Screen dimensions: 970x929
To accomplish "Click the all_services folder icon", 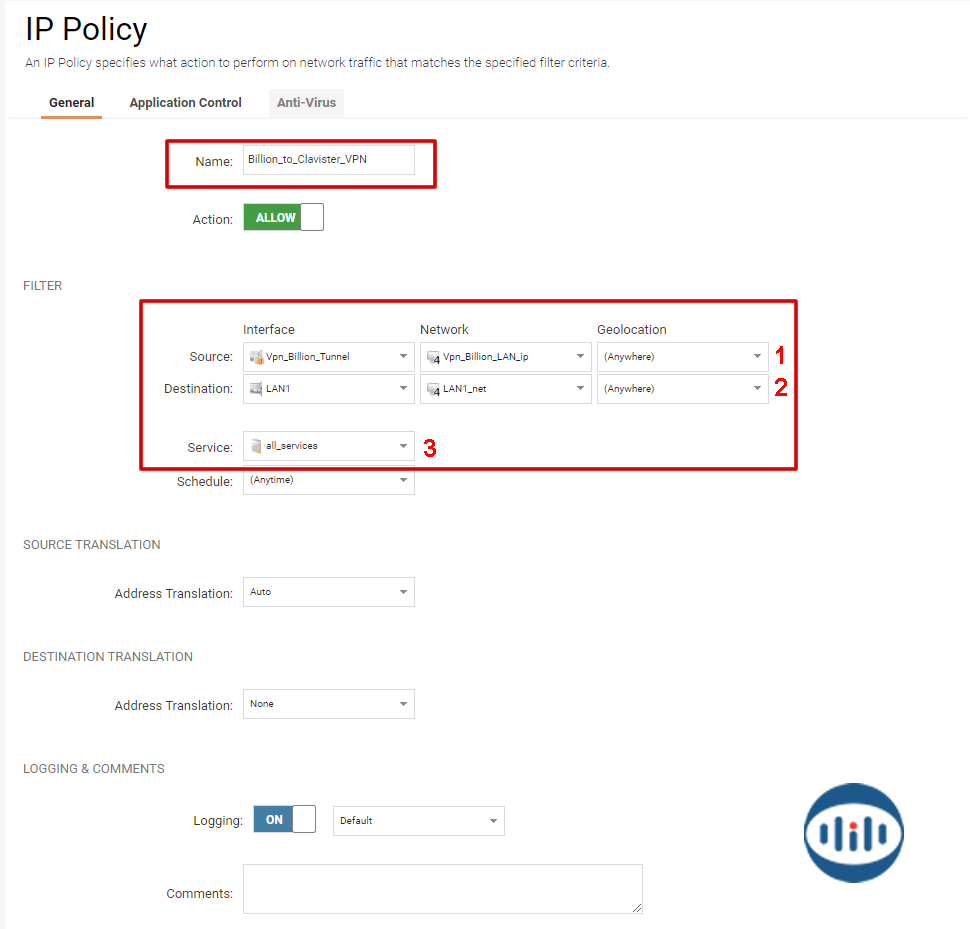I will pyautogui.click(x=256, y=446).
